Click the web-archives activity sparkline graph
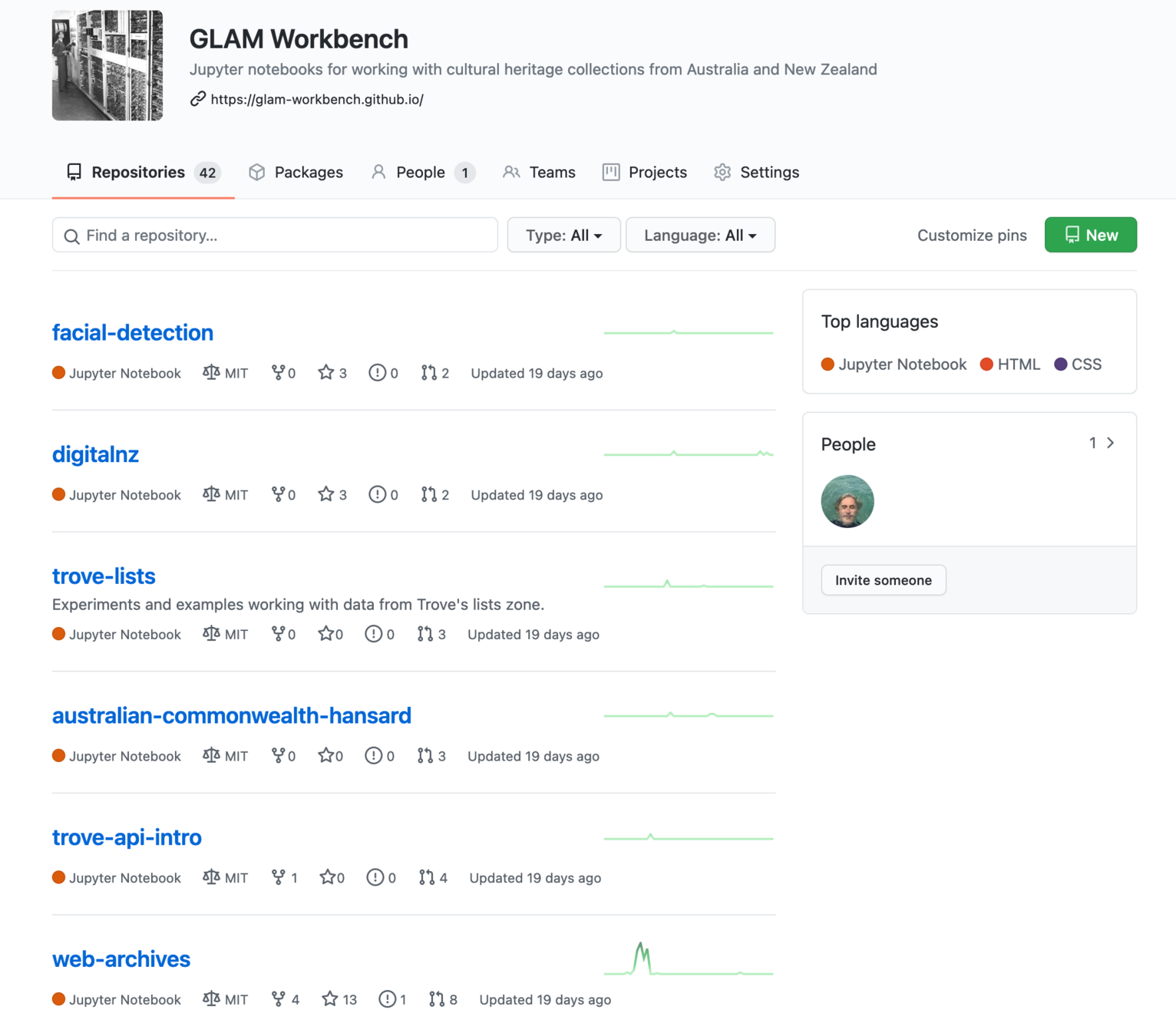Image resolution: width=1176 pixels, height=1036 pixels. 689,959
